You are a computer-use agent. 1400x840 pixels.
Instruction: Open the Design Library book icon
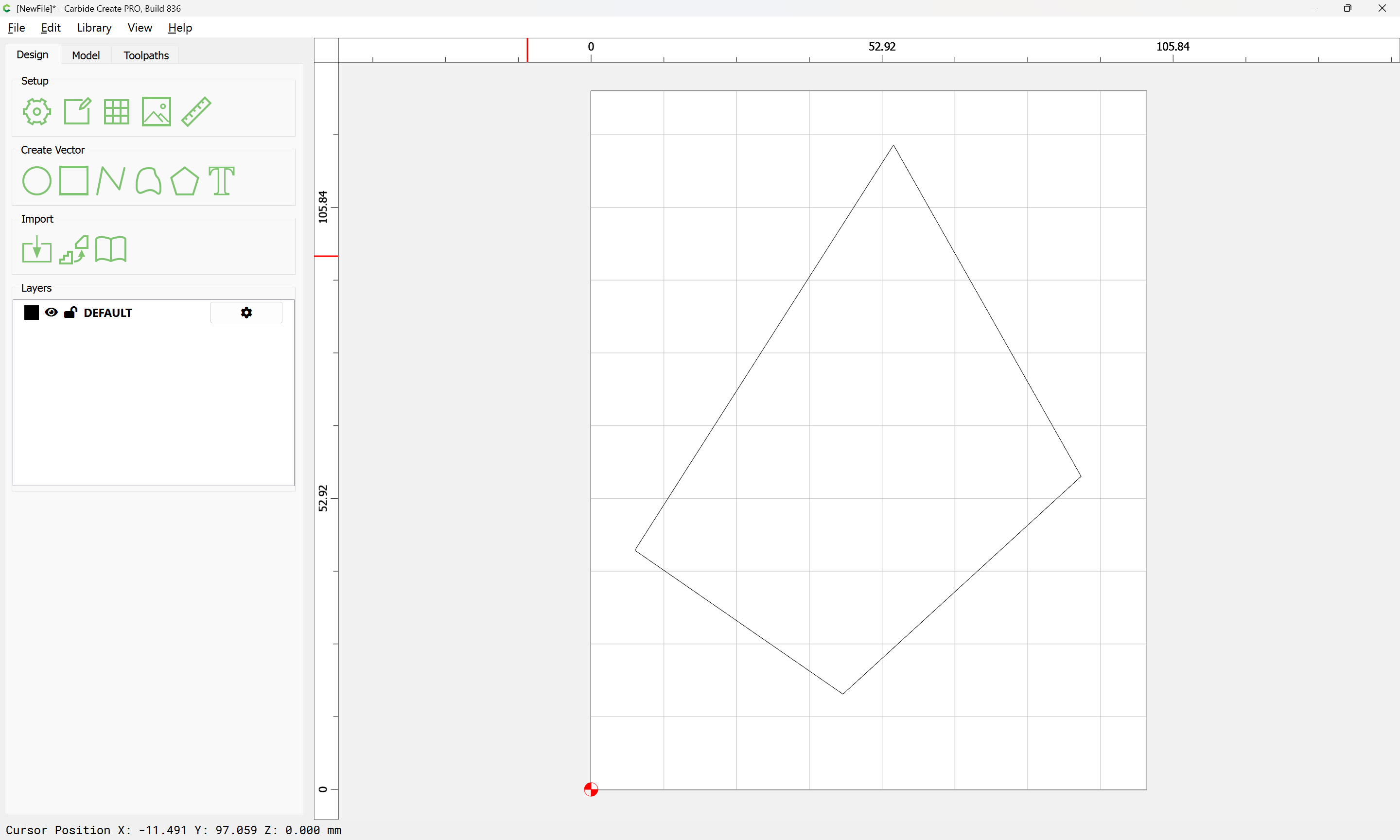pyautogui.click(x=111, y=250)
